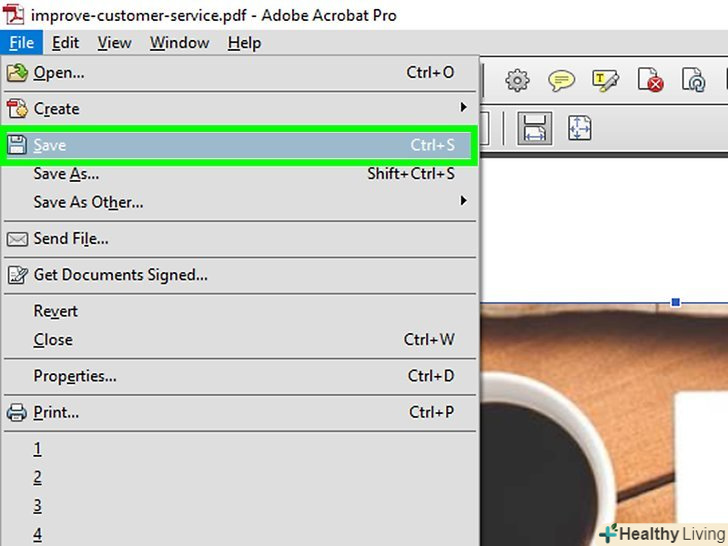Click the Acrobat PDF title bar icon
The image size is (728, 546).
(14, 14)
